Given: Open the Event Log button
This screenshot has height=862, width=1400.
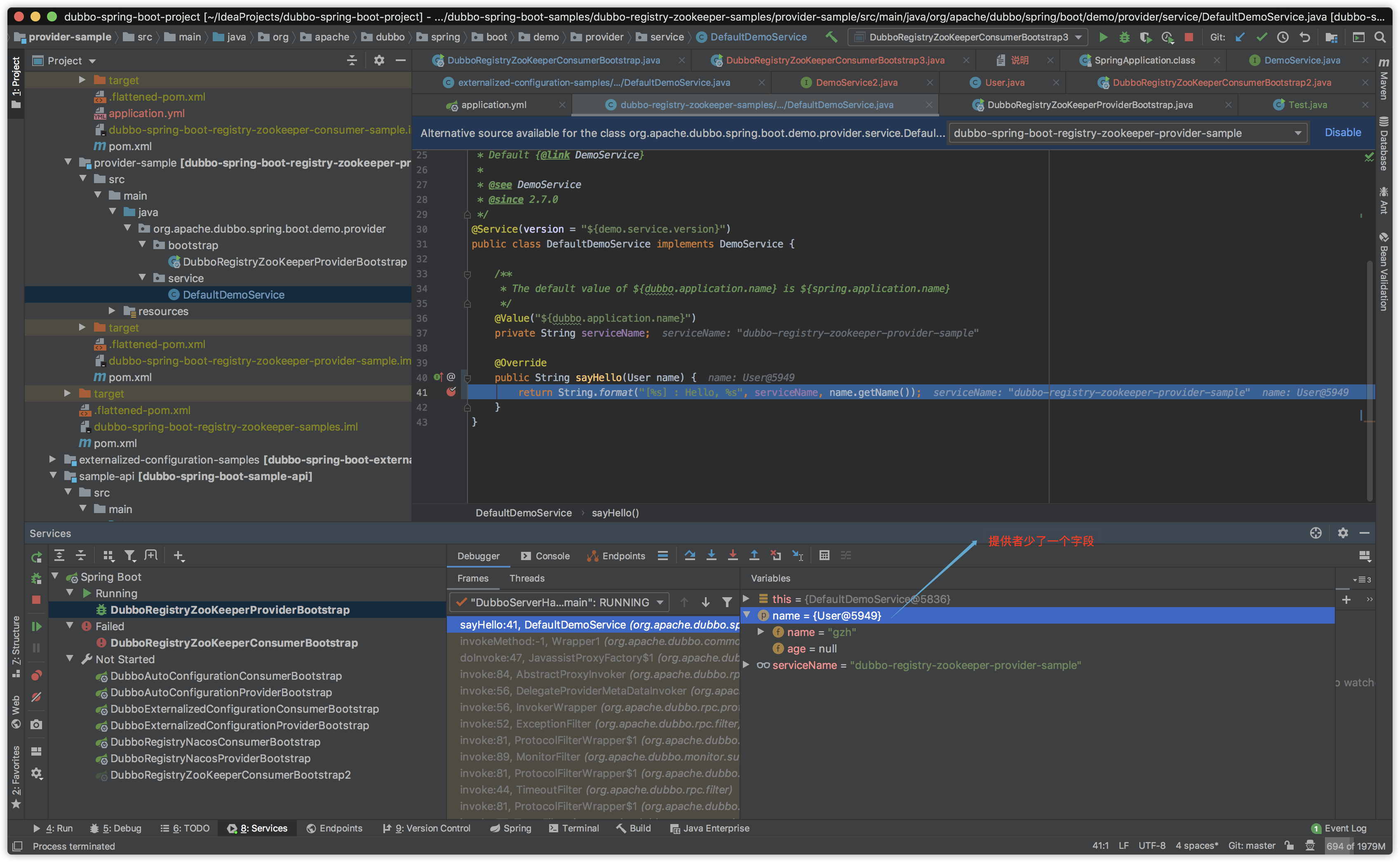Looking at the screenshot, I should (x=1339, y=828).
